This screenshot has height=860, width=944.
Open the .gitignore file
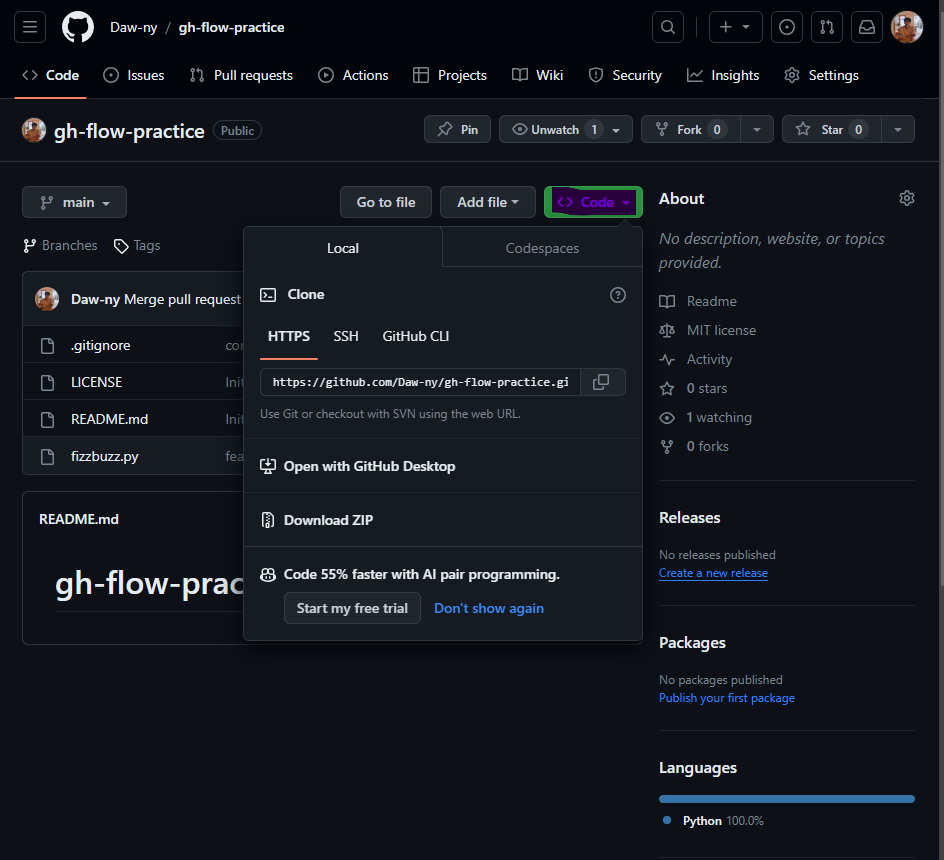[101, 346]
